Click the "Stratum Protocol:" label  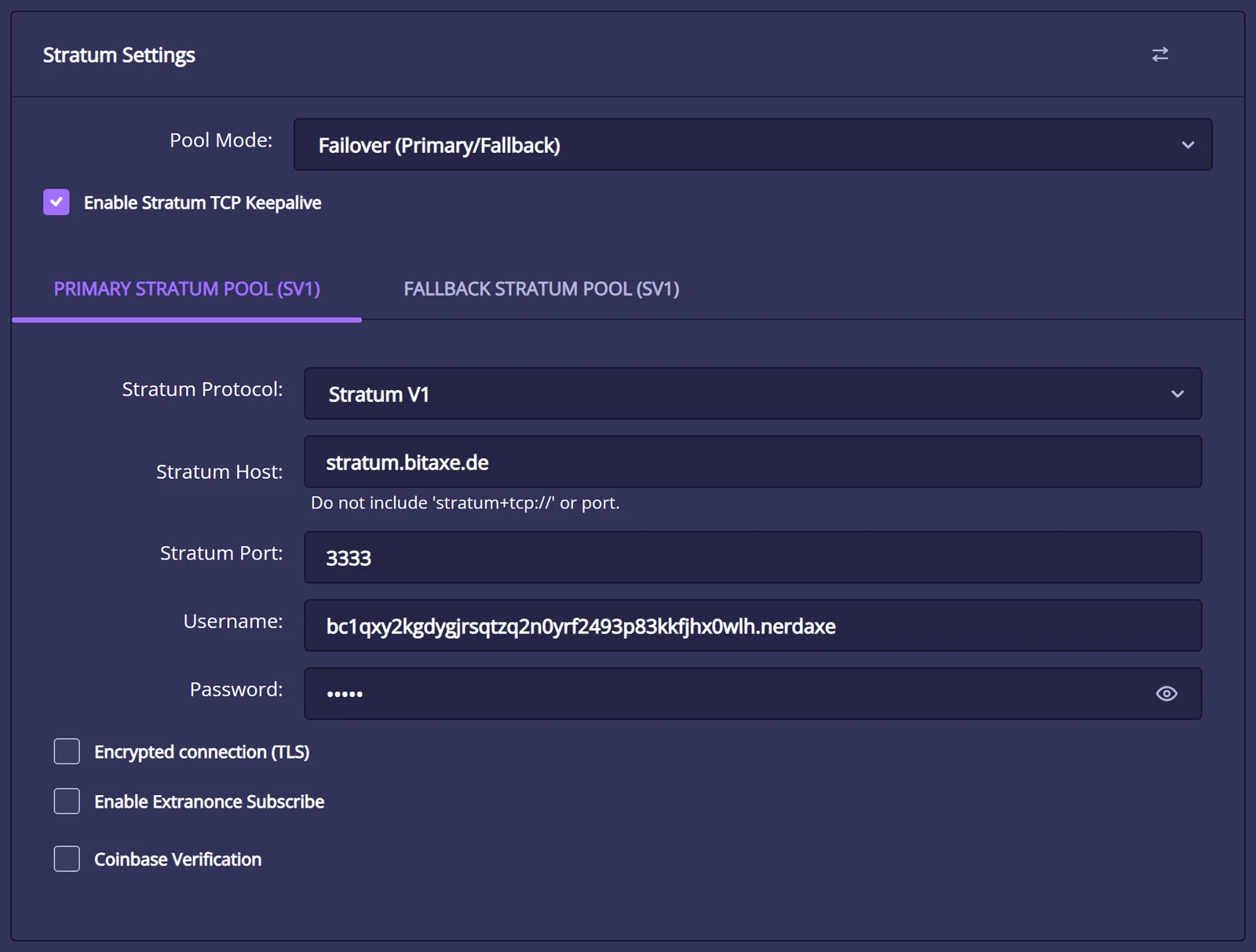coord(202,389)
